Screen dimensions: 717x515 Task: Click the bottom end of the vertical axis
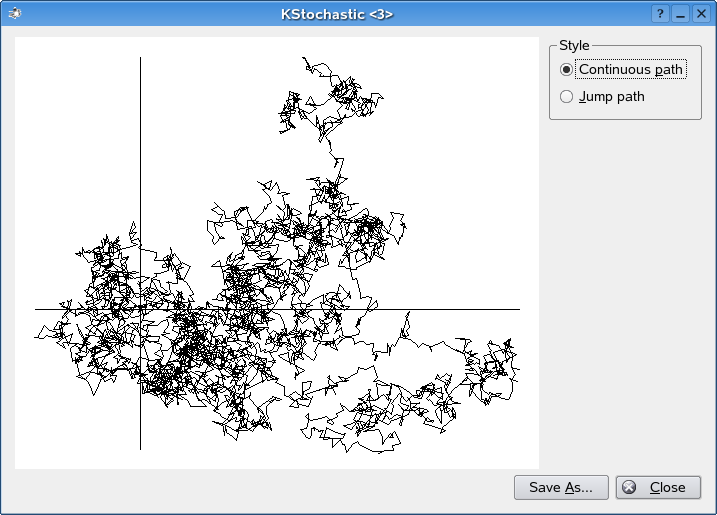click(140, 447)
